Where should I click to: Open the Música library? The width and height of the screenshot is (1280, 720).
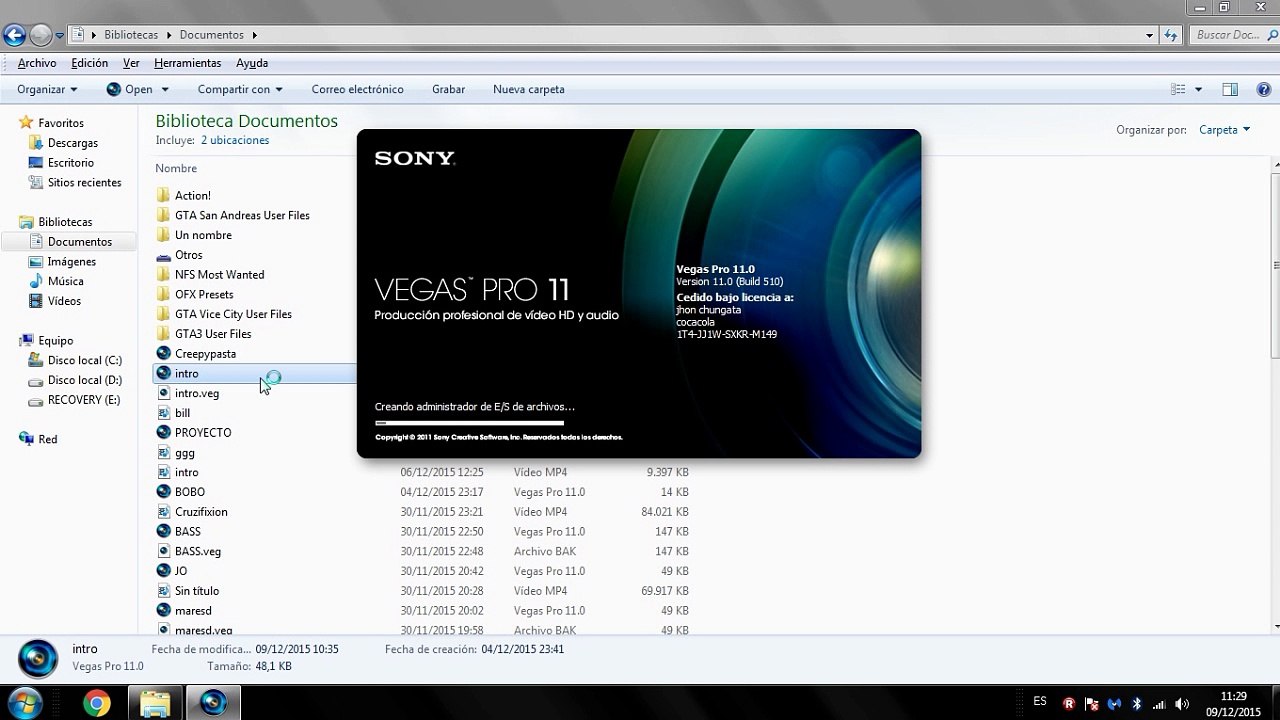point(66,282)
